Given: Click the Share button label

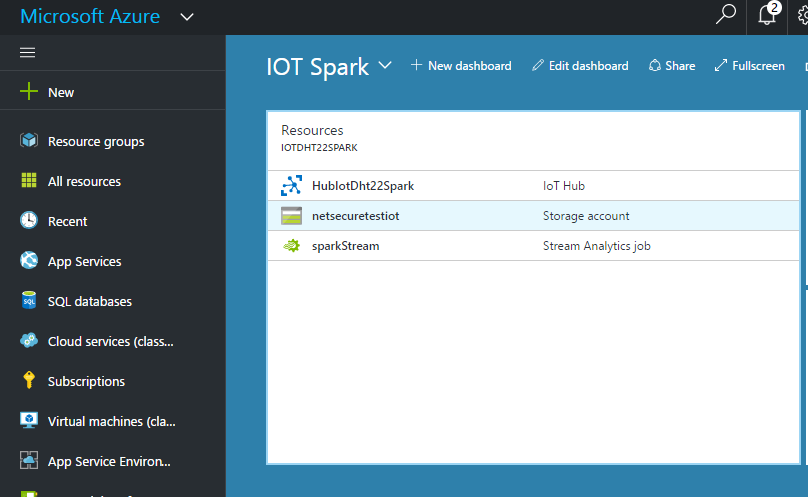Looking at the screenshot, I should (x=680, y=66).
